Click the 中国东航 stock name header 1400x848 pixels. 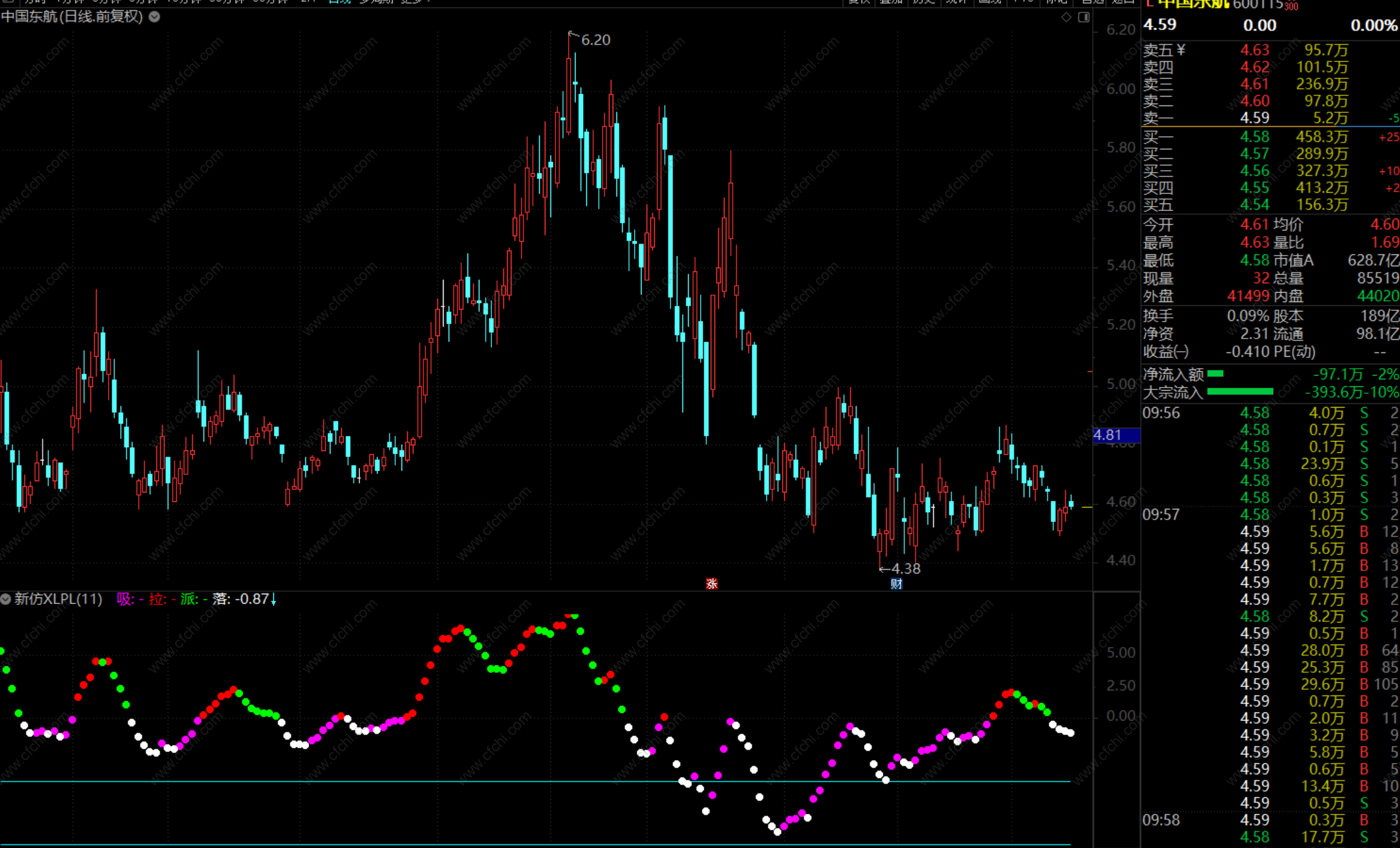coord(1193,4)
